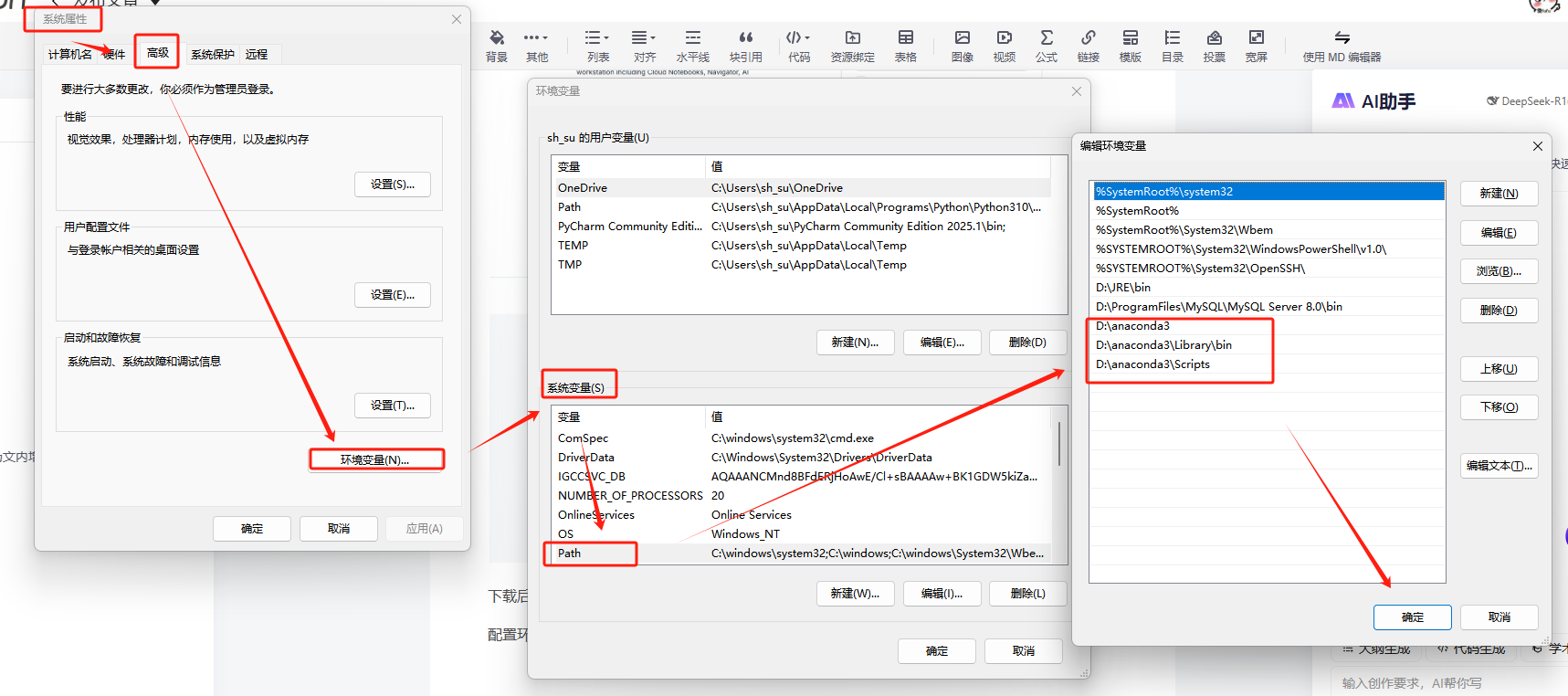Screen dimensions: 1568x696
Task: Click 确定 in 系统属性 window
Action: (x=252, y=529)
